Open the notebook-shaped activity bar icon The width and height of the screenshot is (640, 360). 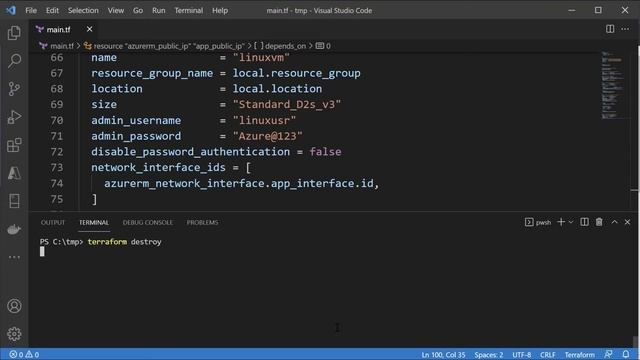pos(14,201)
